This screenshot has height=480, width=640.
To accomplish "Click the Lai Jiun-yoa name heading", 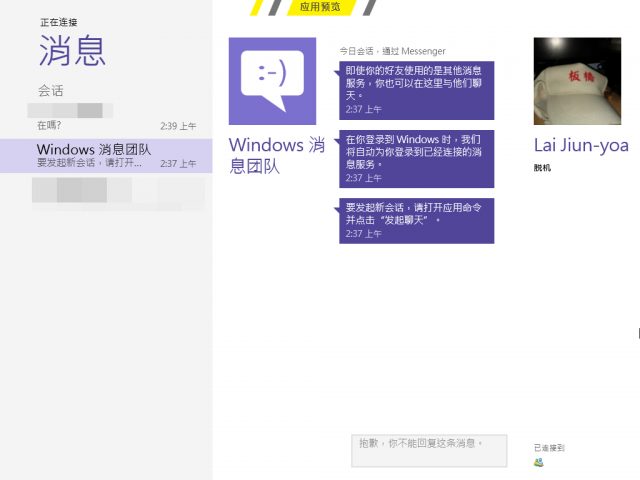I will [x=581, y=145].
